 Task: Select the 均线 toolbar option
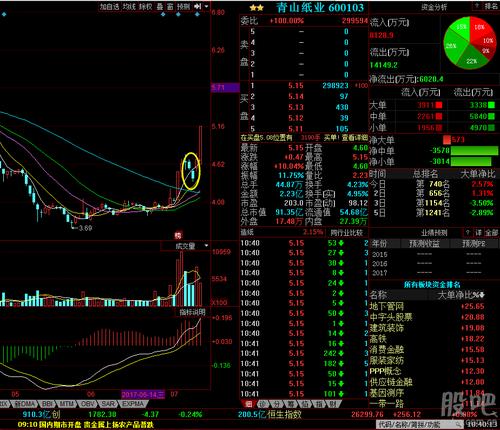coord(129,7)
